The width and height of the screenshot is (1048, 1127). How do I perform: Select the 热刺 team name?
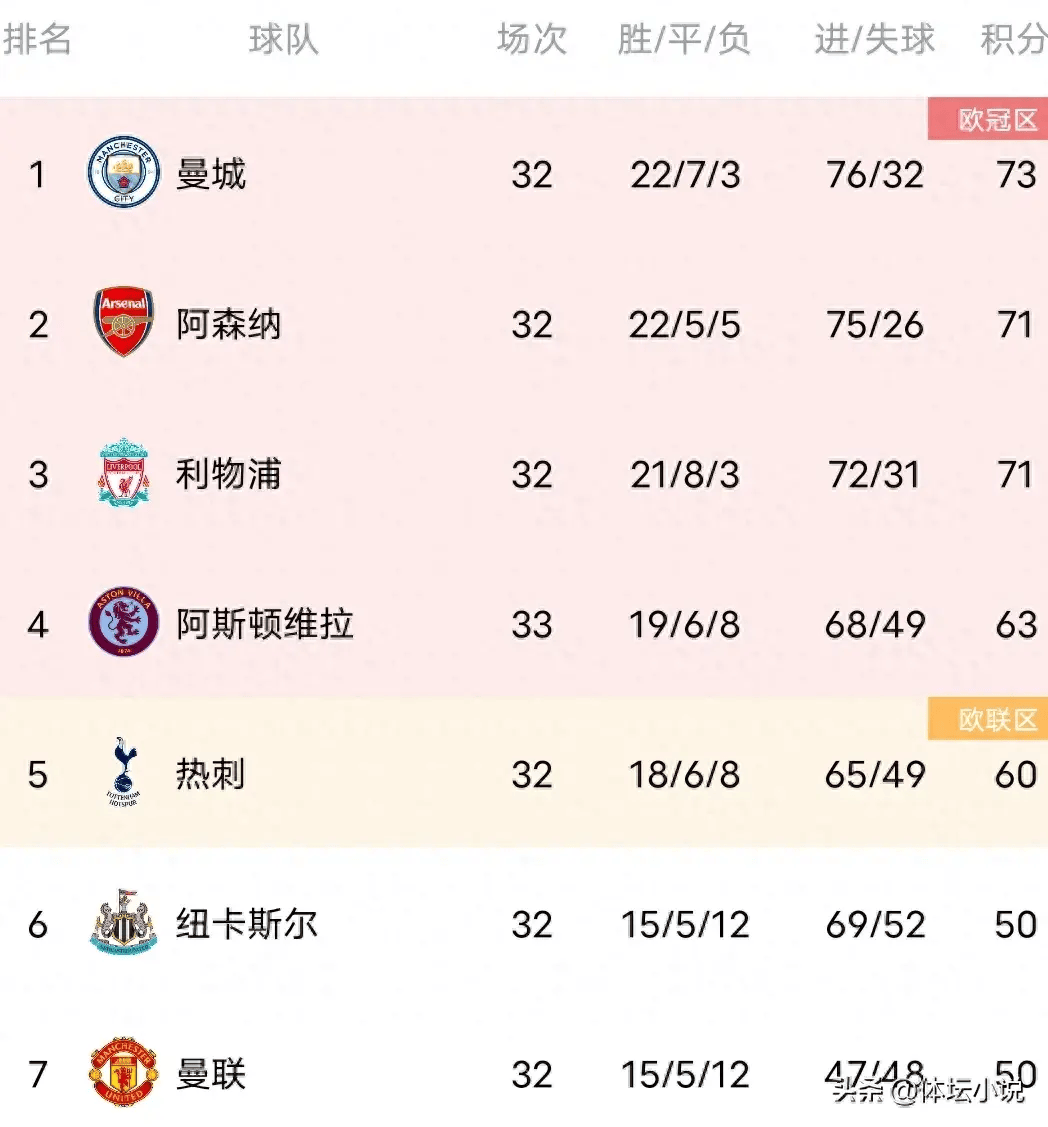coord(211,774)
